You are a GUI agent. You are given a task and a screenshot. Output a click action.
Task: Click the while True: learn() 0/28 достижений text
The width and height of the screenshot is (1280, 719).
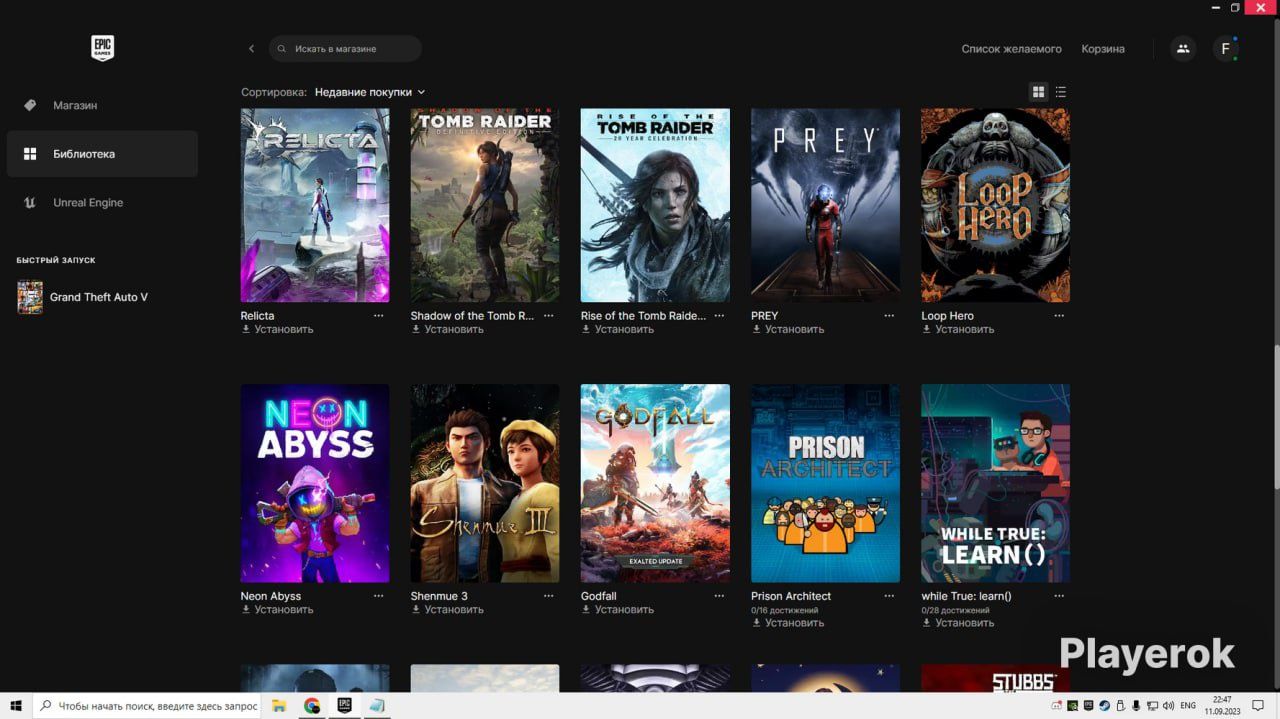tap(955, 610)
